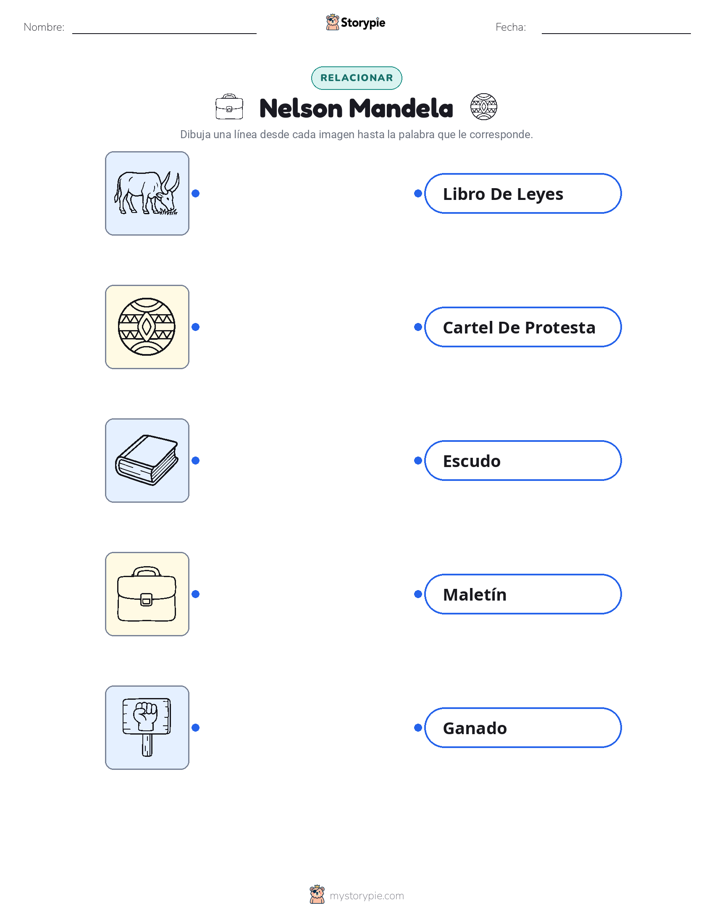Image resolution: width=714 pixels, height=924 pixels.
Task: Select the patterned shield picture card
Action: [147, 327]
